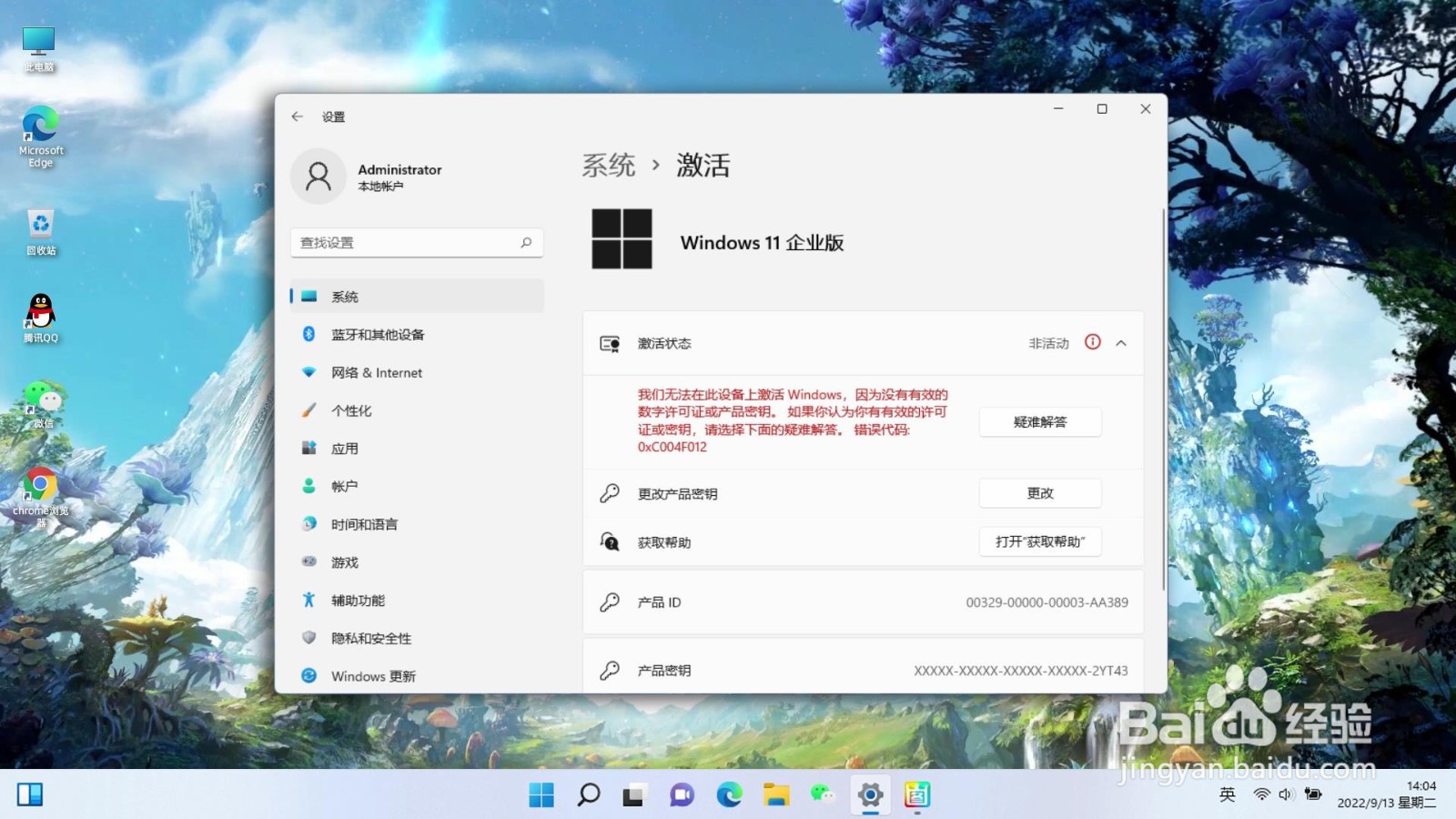Select product key text ending 2YT43

point(1021,671)
